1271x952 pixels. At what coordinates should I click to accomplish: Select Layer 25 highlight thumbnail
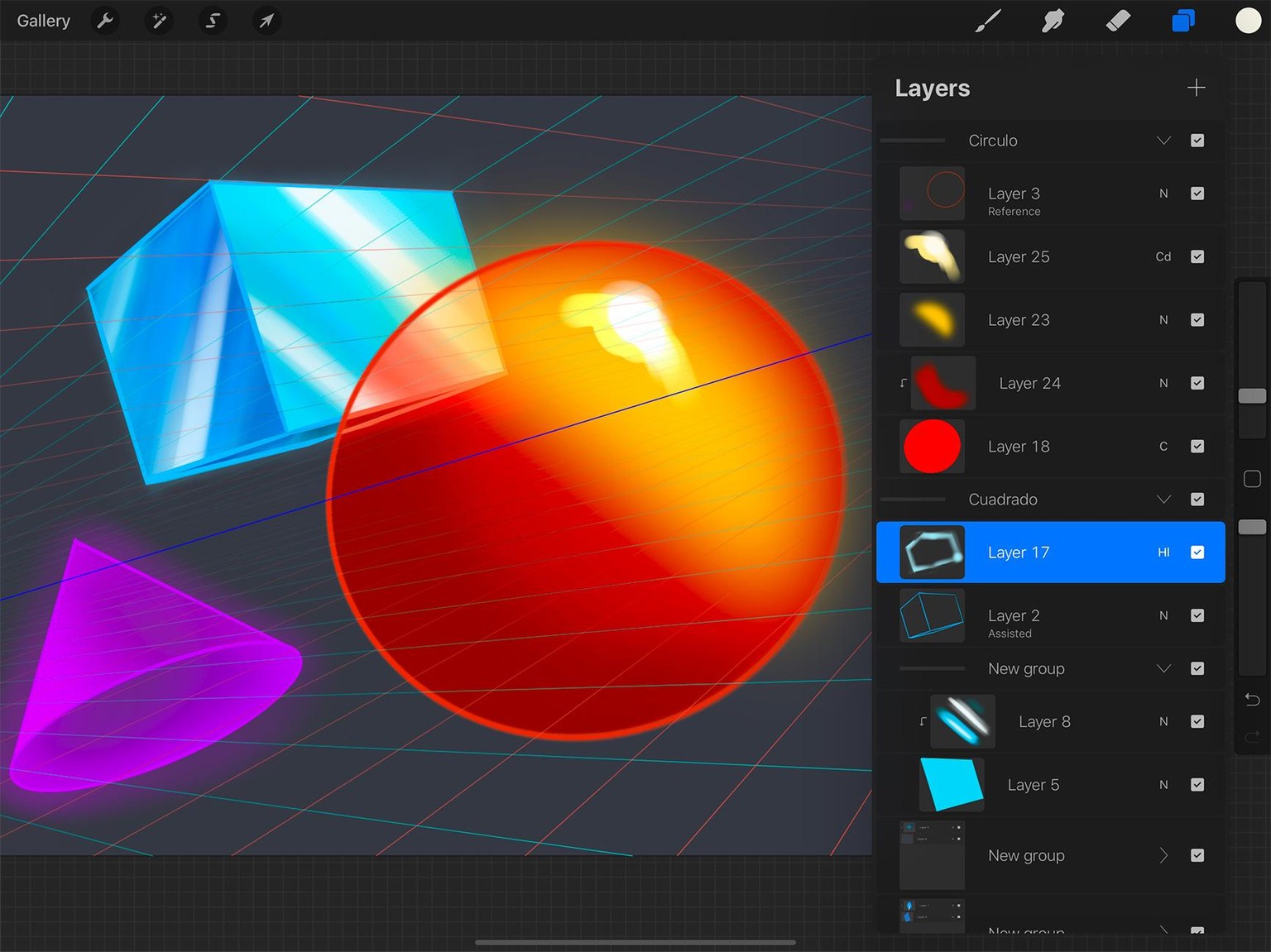(932, 256)
